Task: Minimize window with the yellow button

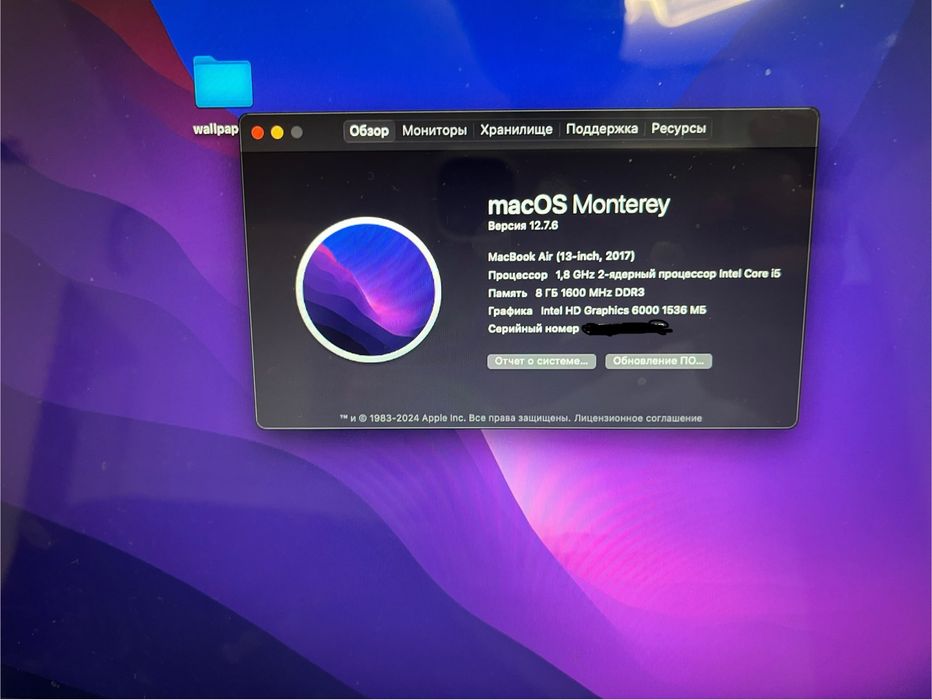Action: click(x=277, y=133)
